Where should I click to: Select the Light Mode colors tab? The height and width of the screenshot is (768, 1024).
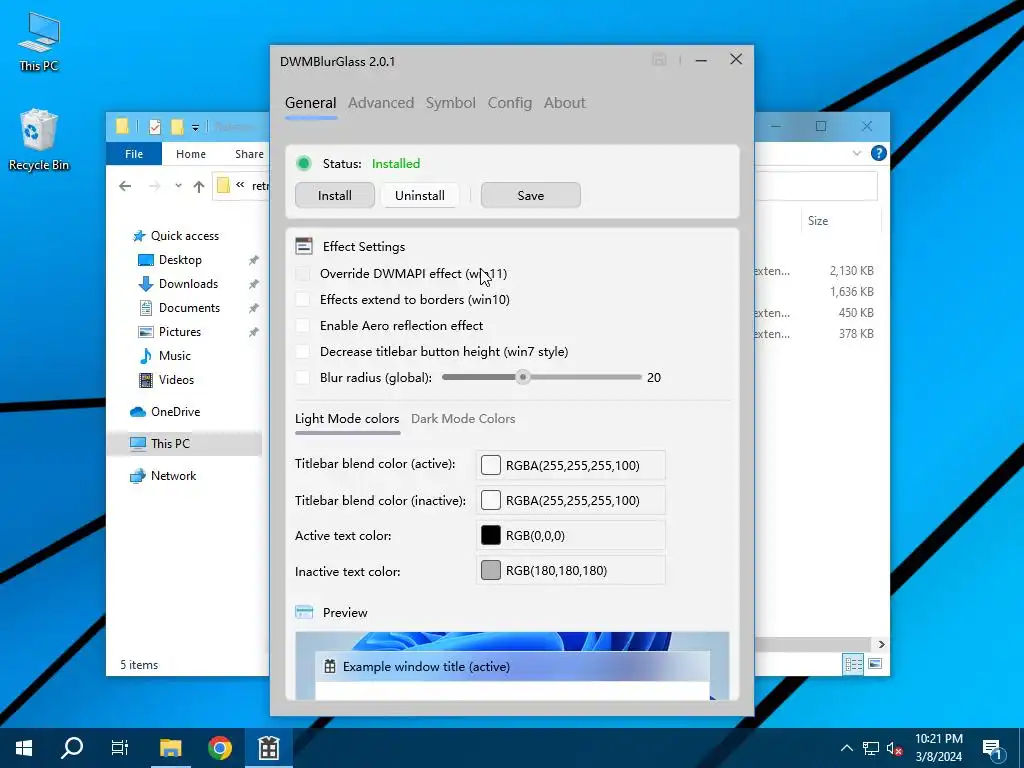click(347, 419)
